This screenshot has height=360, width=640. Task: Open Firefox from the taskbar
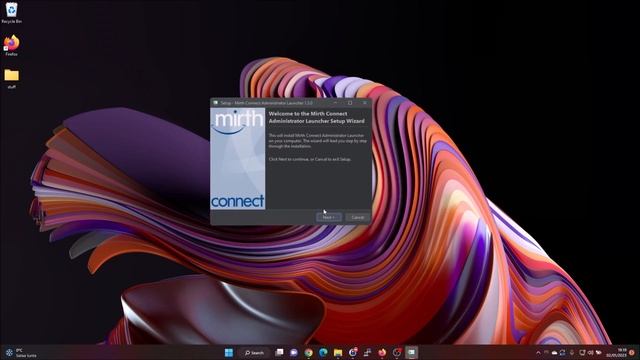coord(382,352)
